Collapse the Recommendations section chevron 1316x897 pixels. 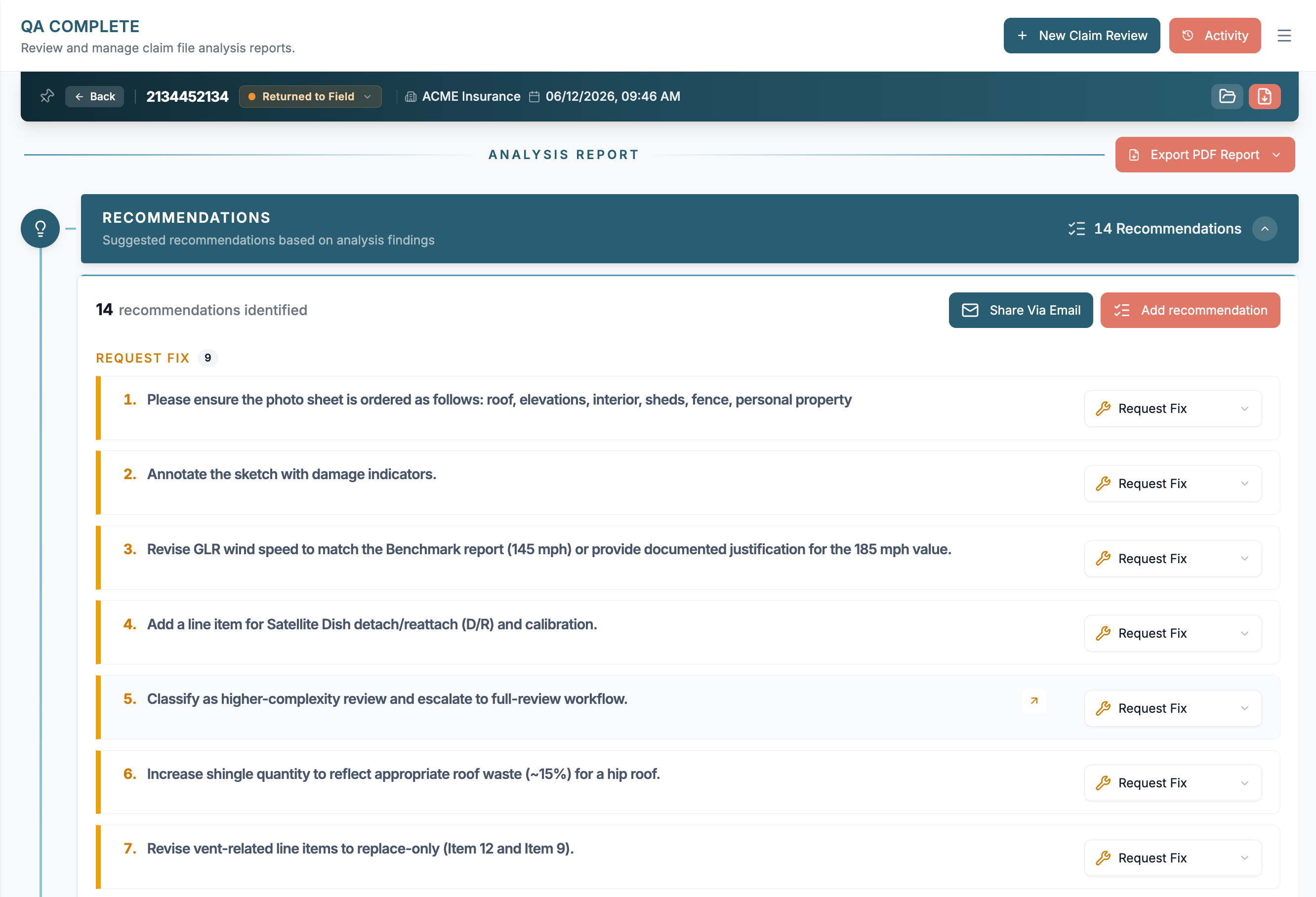(x=1265, y=229)
